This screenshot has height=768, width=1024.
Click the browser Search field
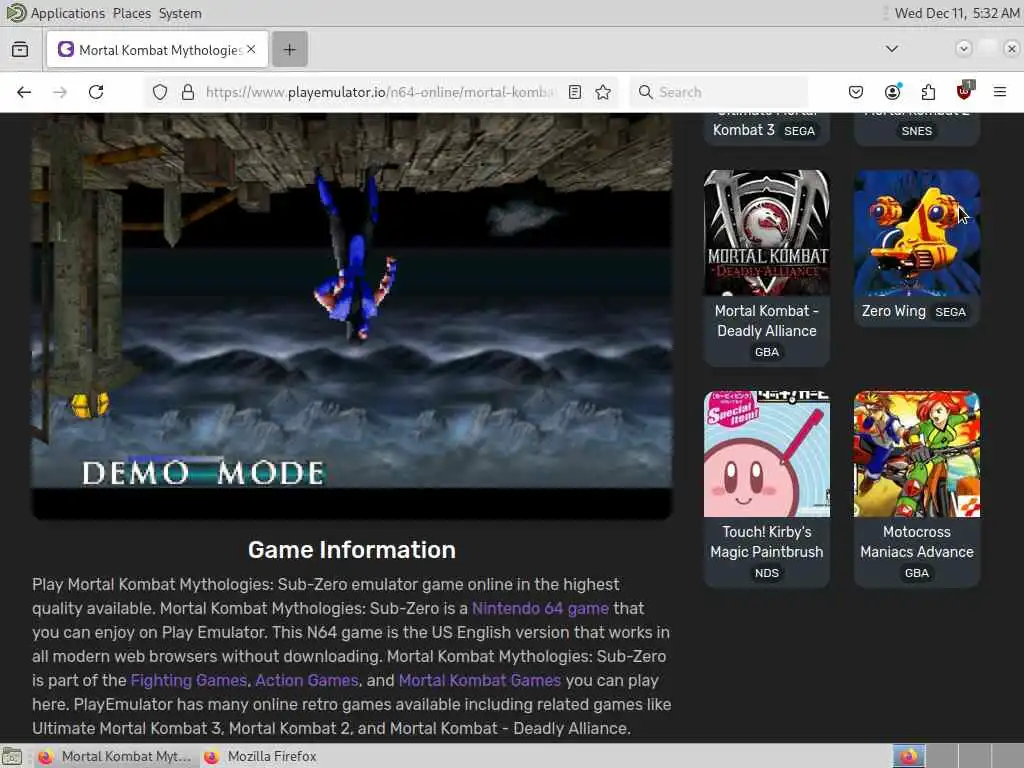pyautogui.click(x=718, y=92)
